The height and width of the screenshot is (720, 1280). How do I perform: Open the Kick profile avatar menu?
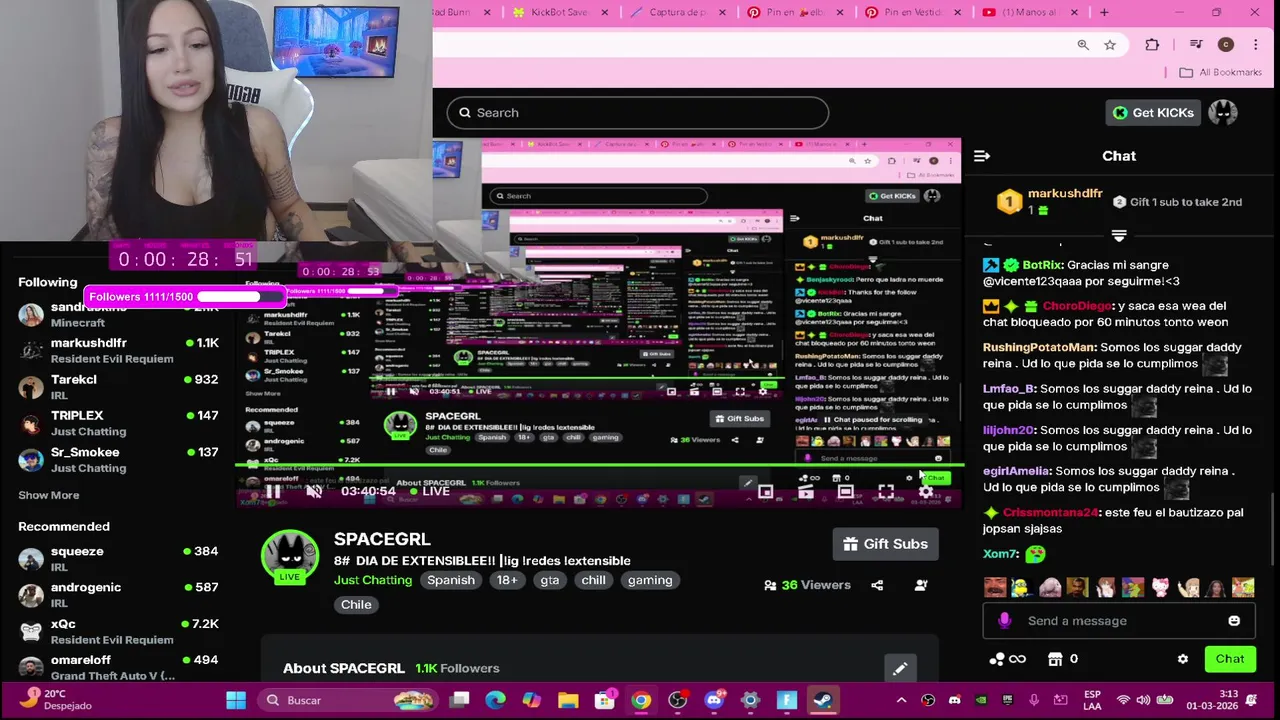1223,113
